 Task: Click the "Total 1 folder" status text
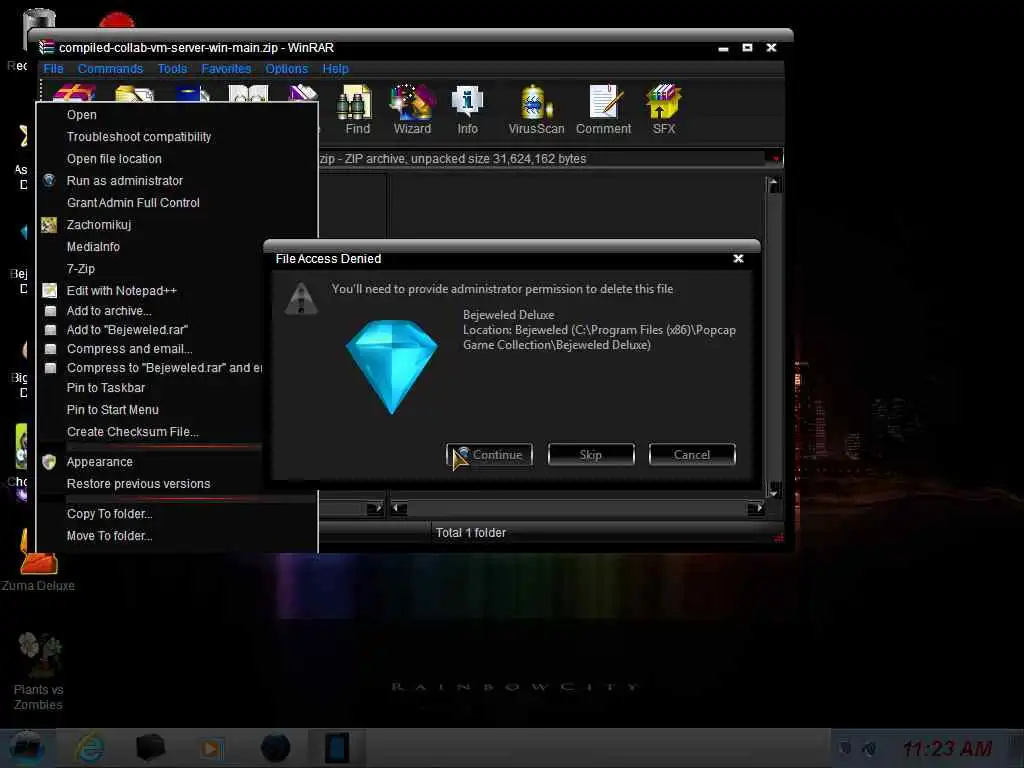pos(471,533)
